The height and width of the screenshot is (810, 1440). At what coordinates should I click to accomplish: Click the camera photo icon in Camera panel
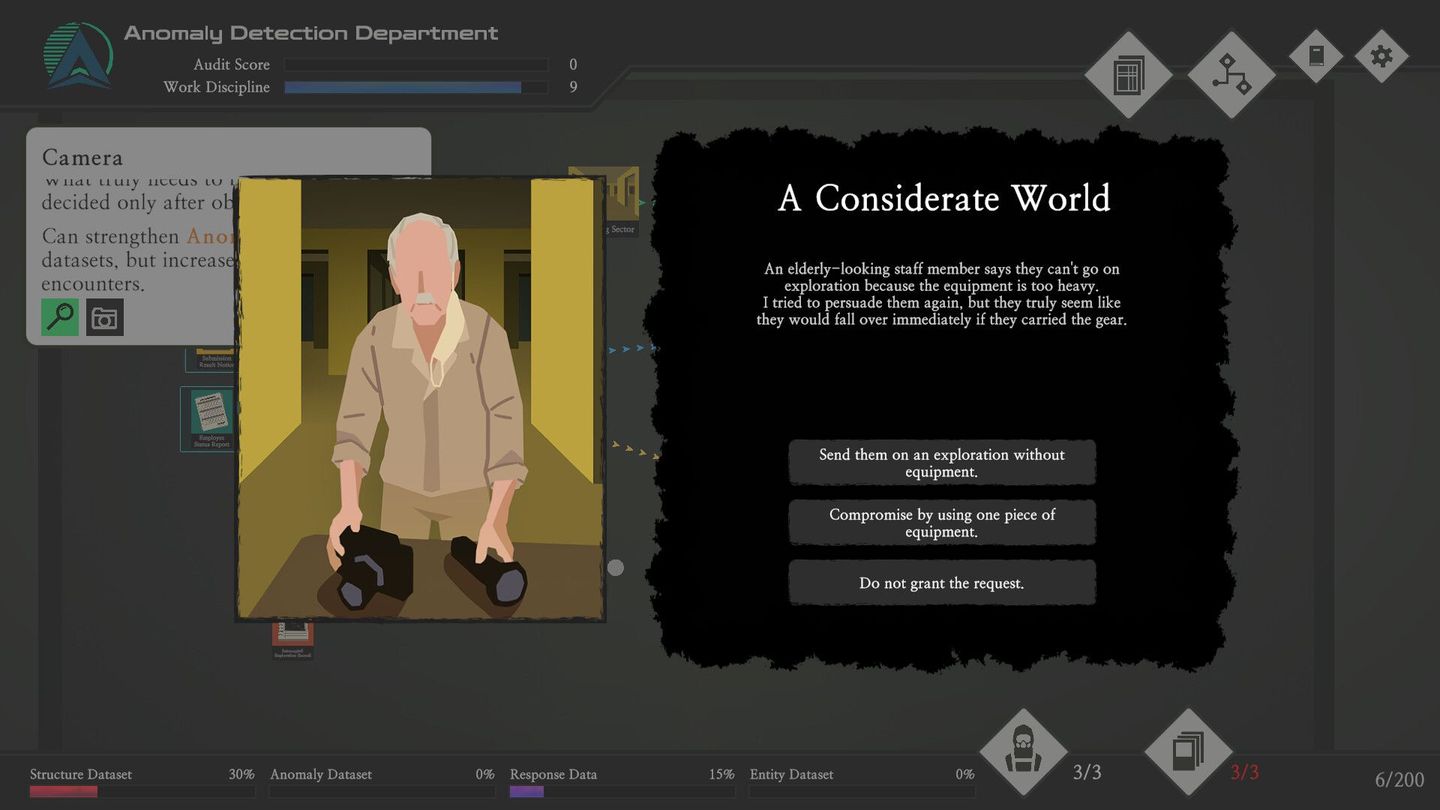click(x=105, y=317)
